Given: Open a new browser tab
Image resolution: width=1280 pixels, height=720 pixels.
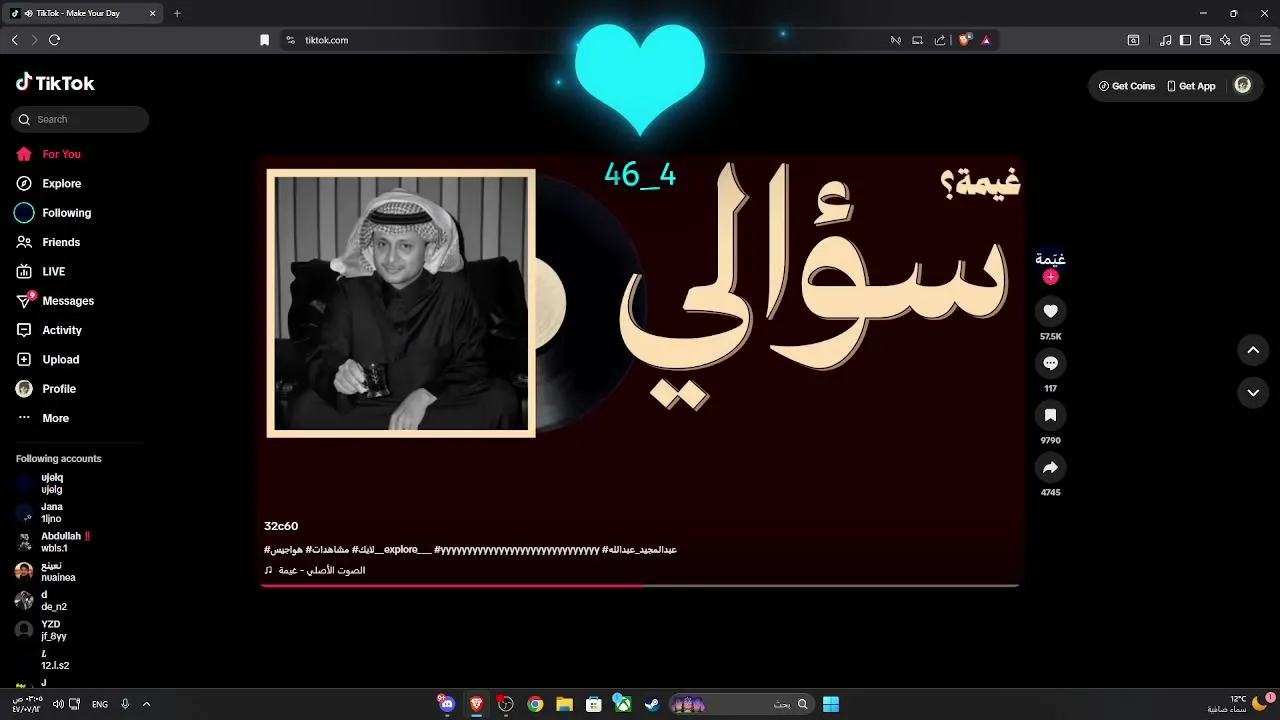Looking at the screenshot, I should [177, 13].
